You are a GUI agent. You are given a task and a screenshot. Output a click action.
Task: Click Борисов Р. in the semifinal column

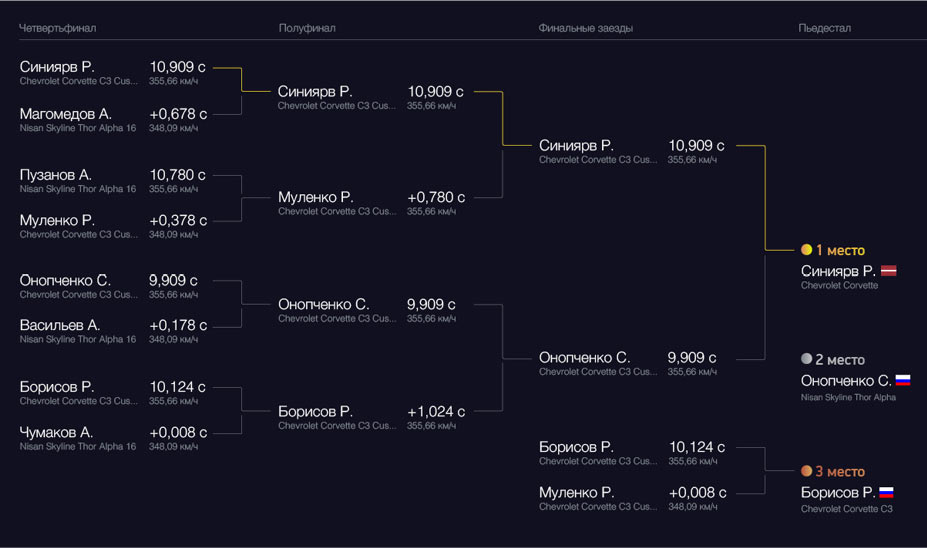[315, 412]
